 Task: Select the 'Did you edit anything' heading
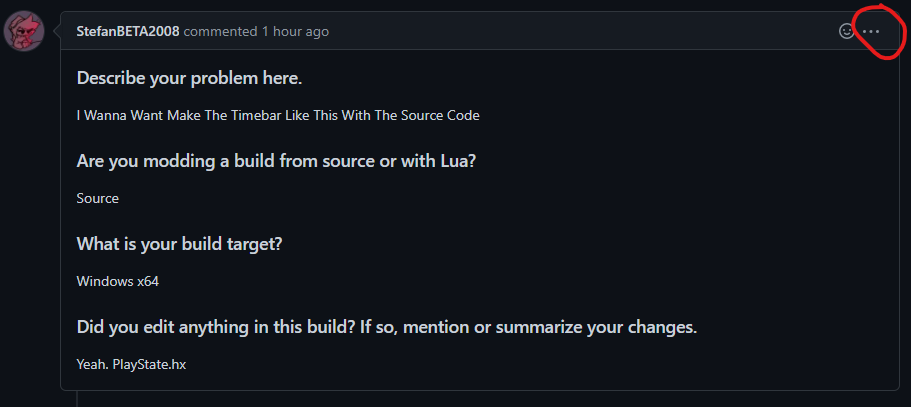(386, 327)
